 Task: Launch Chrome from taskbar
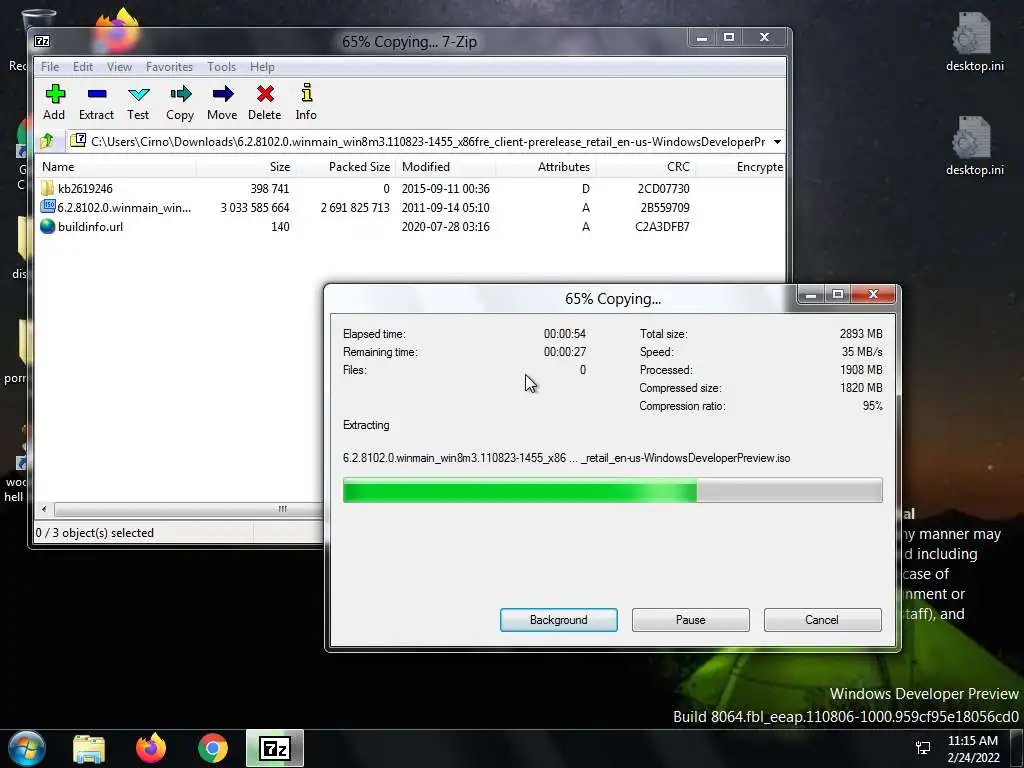pyautogui.click(x=213, y=749)
